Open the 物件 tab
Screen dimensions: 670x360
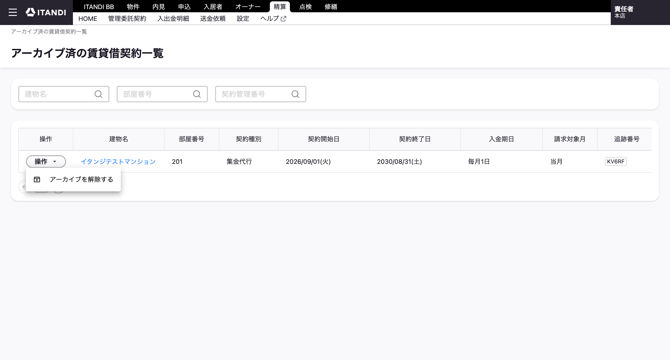pos(133,7)
